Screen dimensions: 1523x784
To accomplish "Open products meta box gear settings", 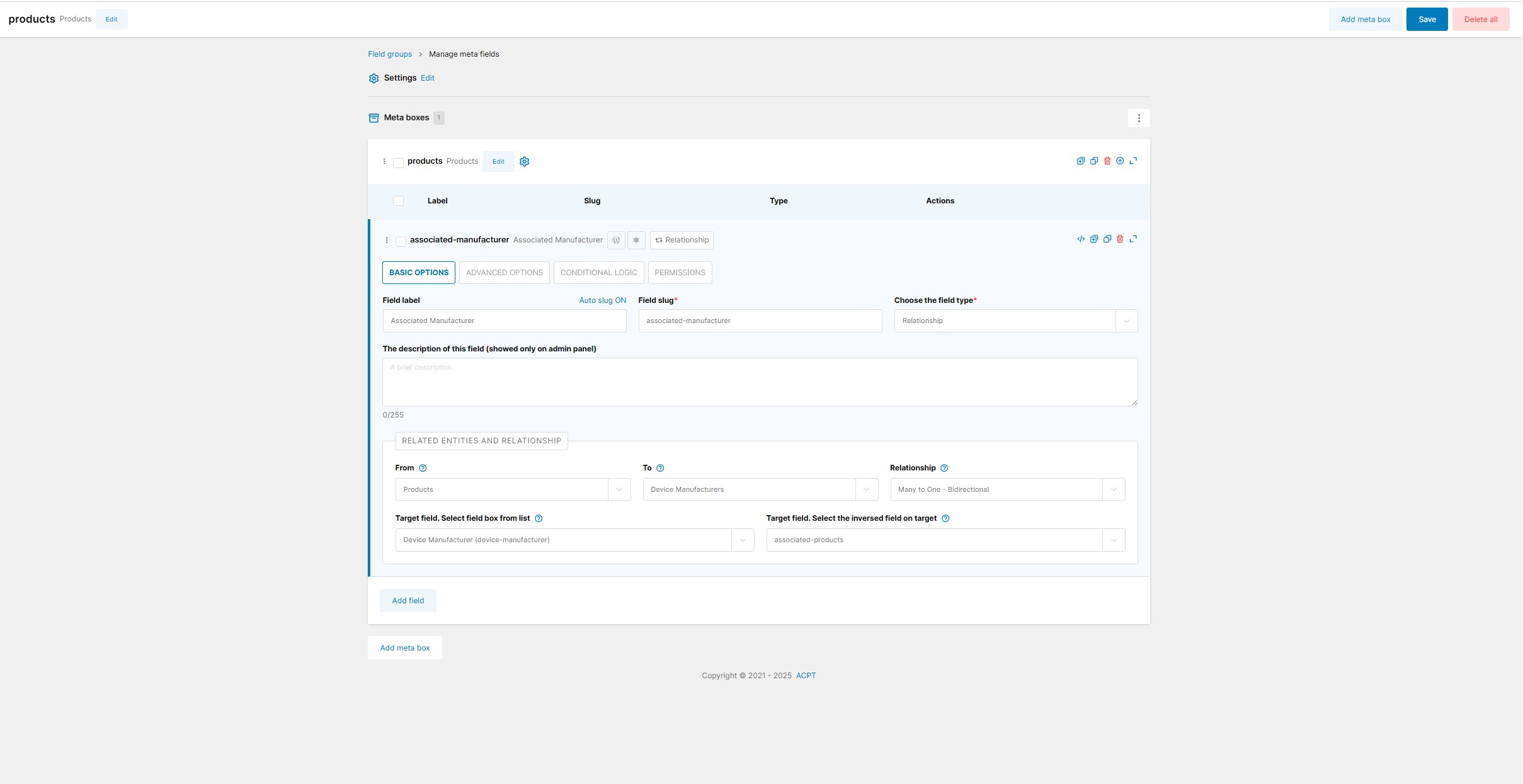I will [524, 162].
